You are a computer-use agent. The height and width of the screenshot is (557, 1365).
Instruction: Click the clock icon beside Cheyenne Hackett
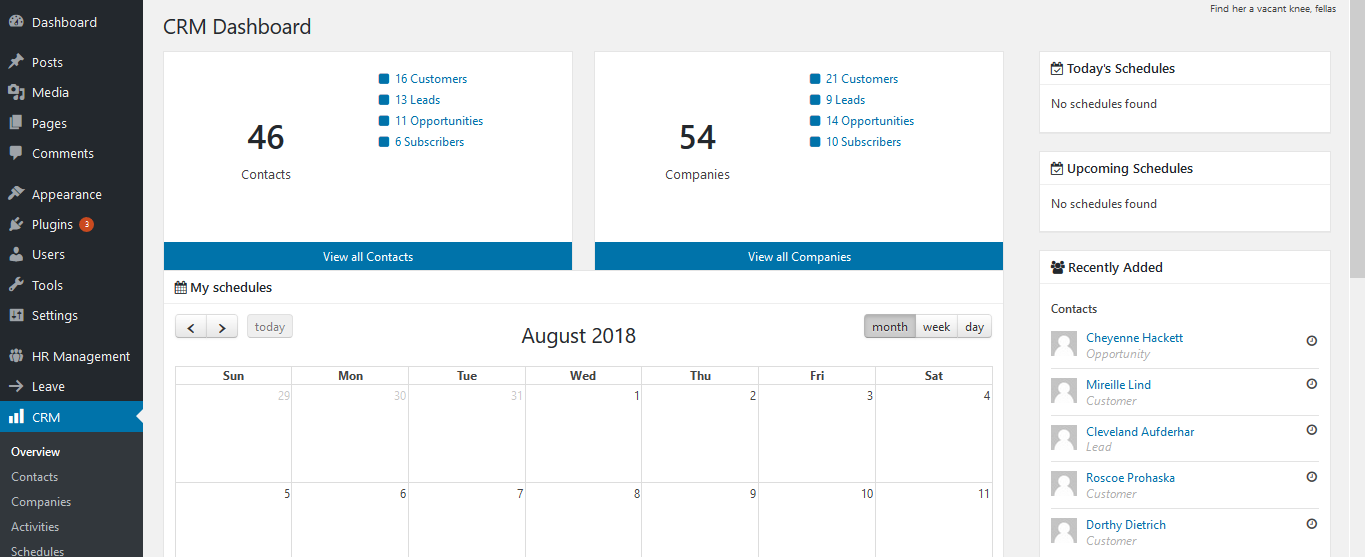click(1312, 340)
